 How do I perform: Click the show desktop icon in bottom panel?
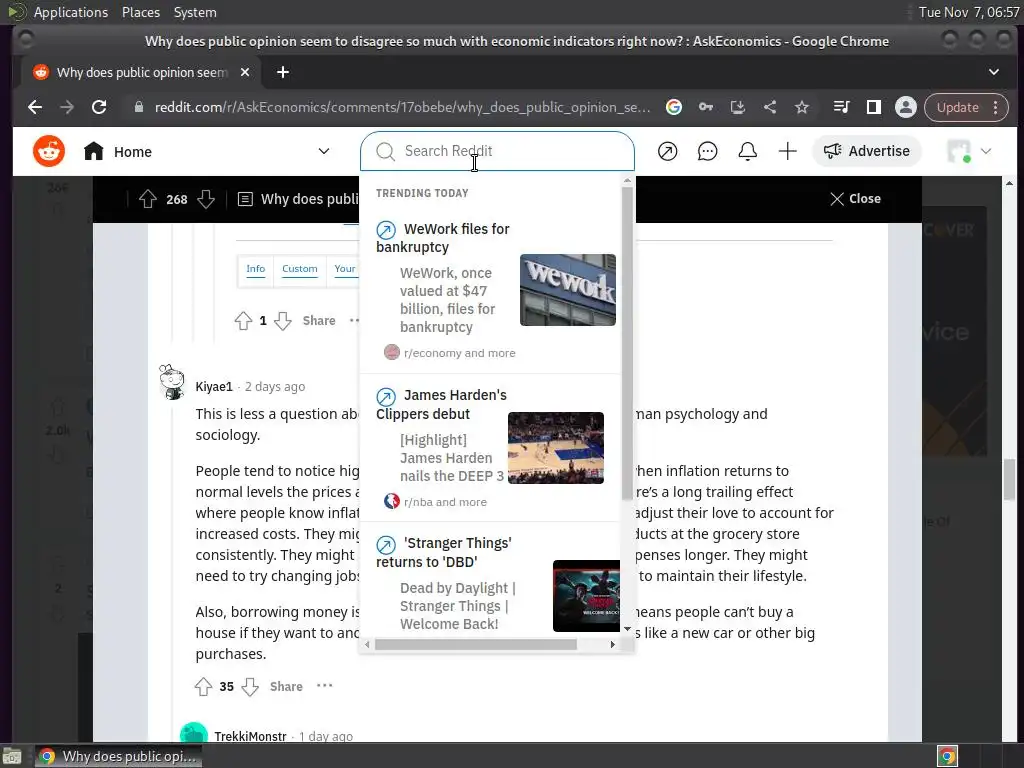click(12, 757)
